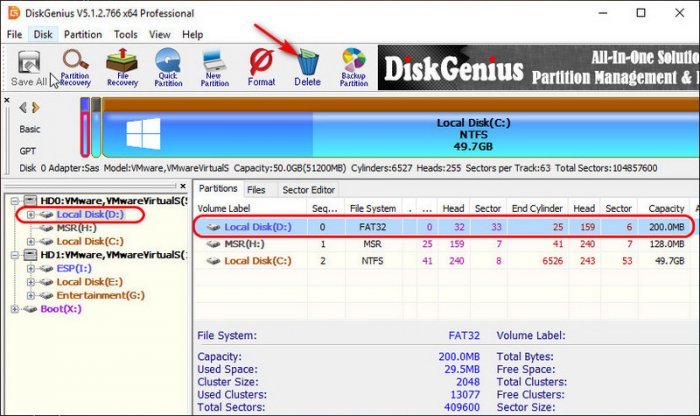Open the File menu

14,34
